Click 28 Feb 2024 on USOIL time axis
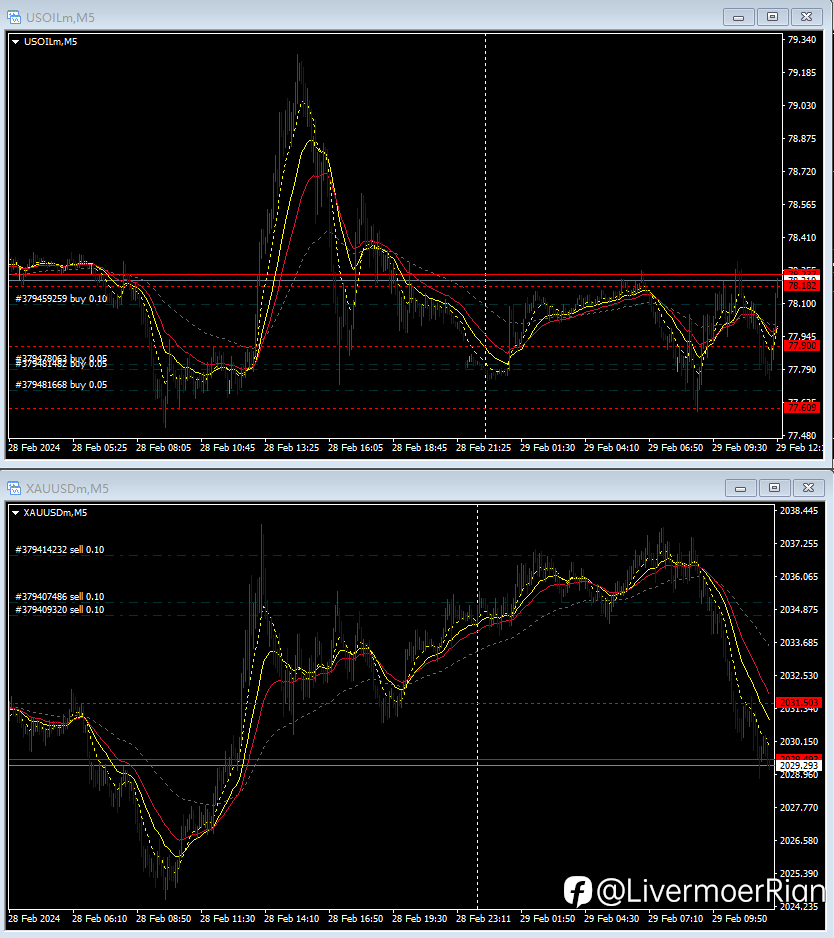 [x=34, y=447]
